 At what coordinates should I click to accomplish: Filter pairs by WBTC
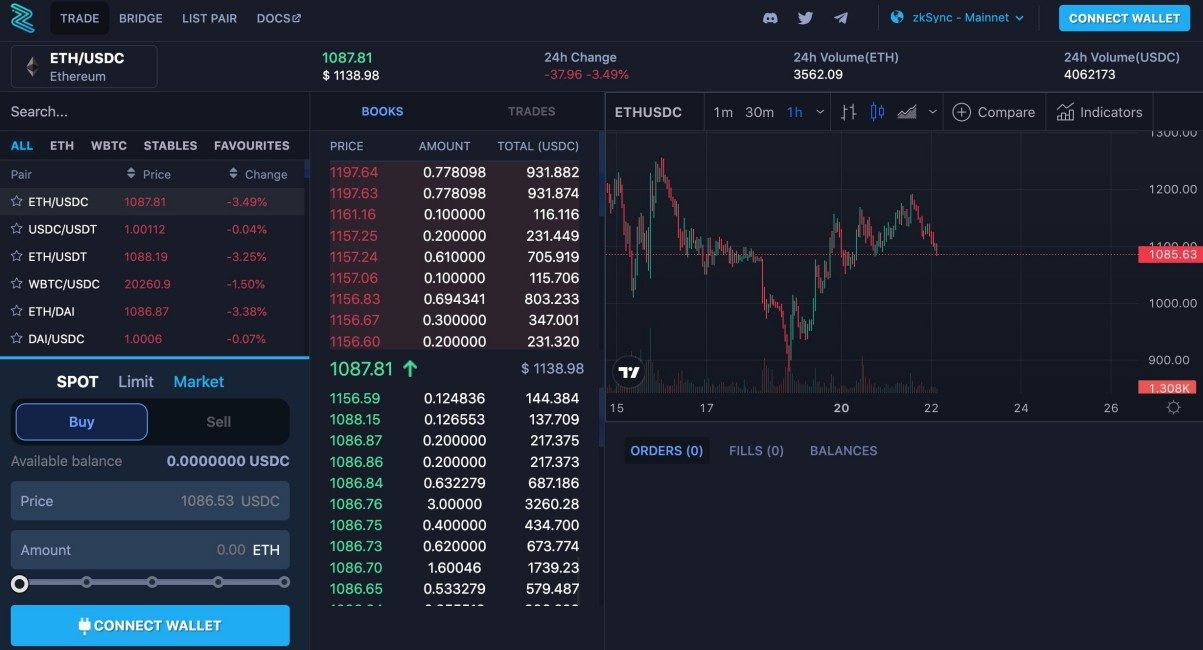tap(109, 145)
